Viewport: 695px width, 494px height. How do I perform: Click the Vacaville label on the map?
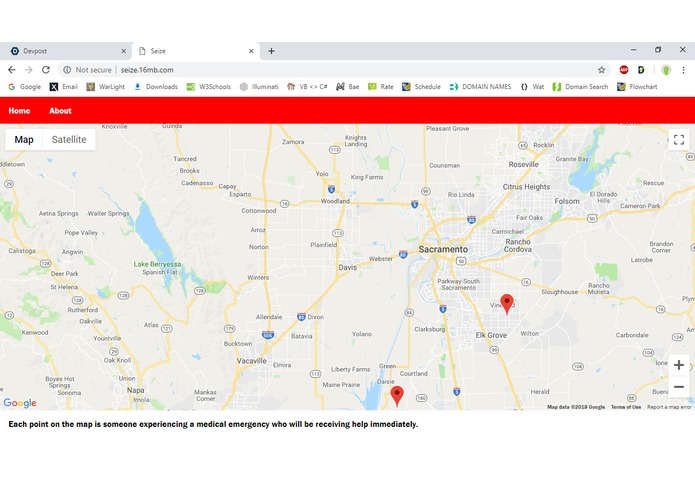click(252, 361)
